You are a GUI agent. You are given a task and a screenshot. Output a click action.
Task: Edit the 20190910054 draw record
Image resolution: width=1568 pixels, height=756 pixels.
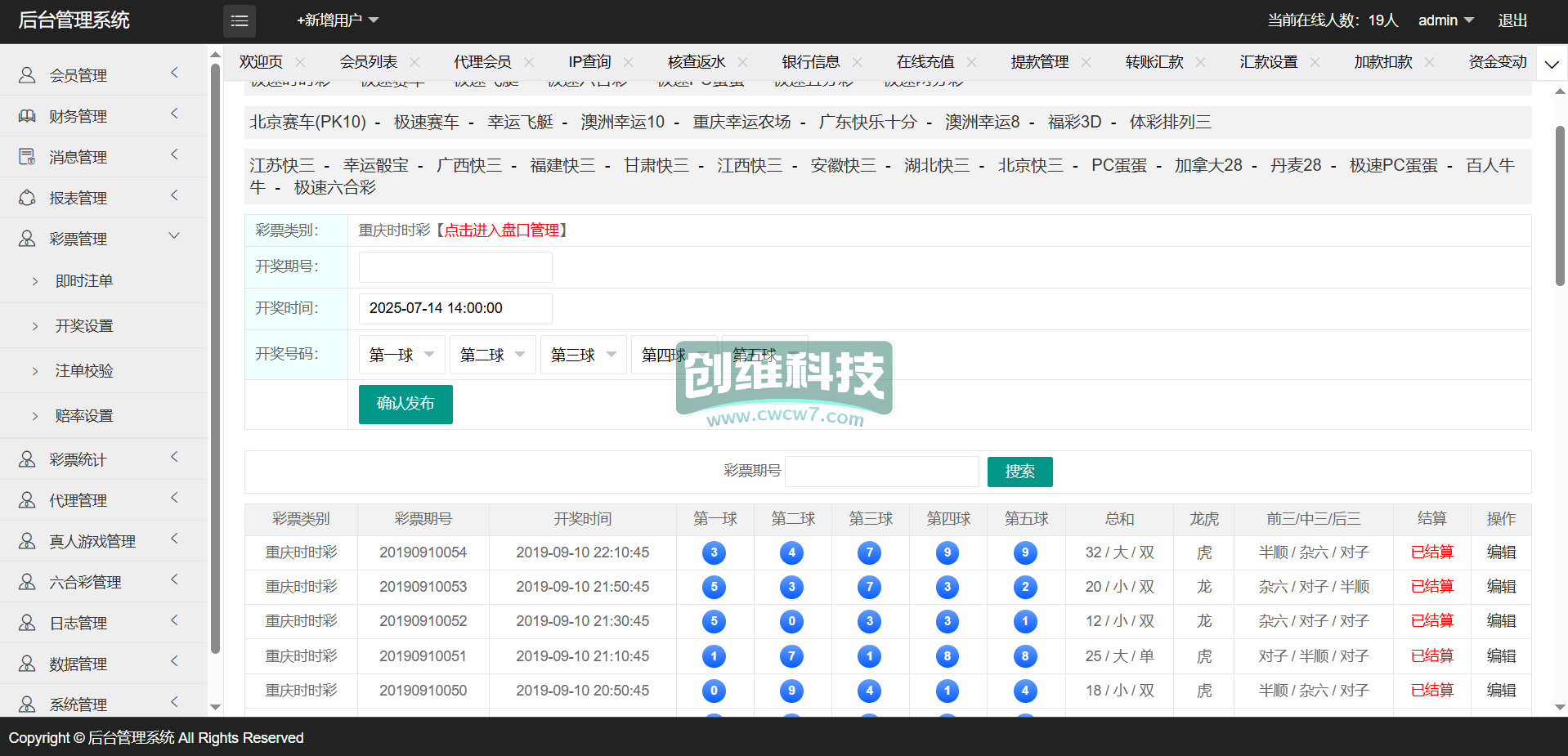1501,552
